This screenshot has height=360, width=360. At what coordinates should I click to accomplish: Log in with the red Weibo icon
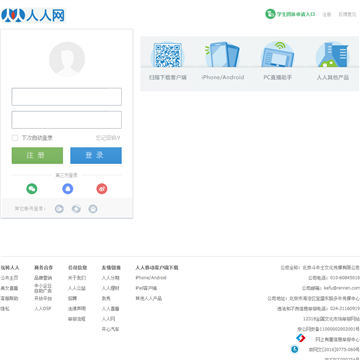(x=102, y=189)
